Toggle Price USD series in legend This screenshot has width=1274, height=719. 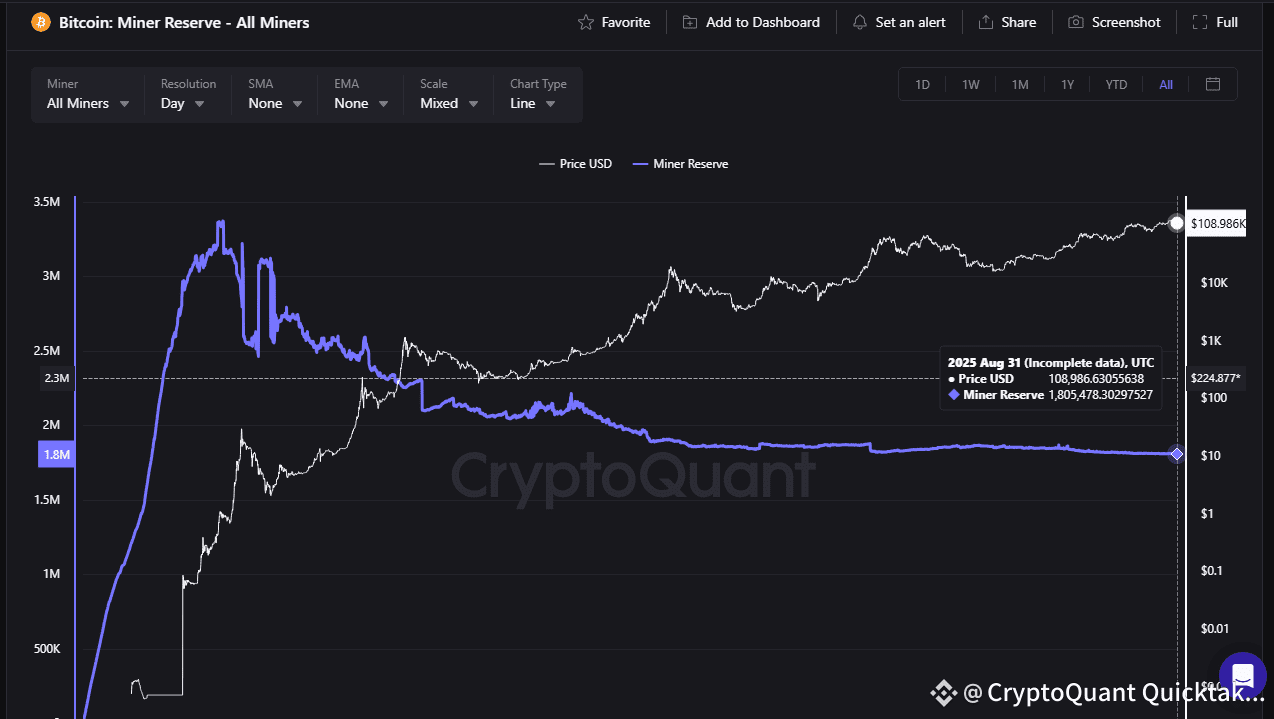(575, 163)
